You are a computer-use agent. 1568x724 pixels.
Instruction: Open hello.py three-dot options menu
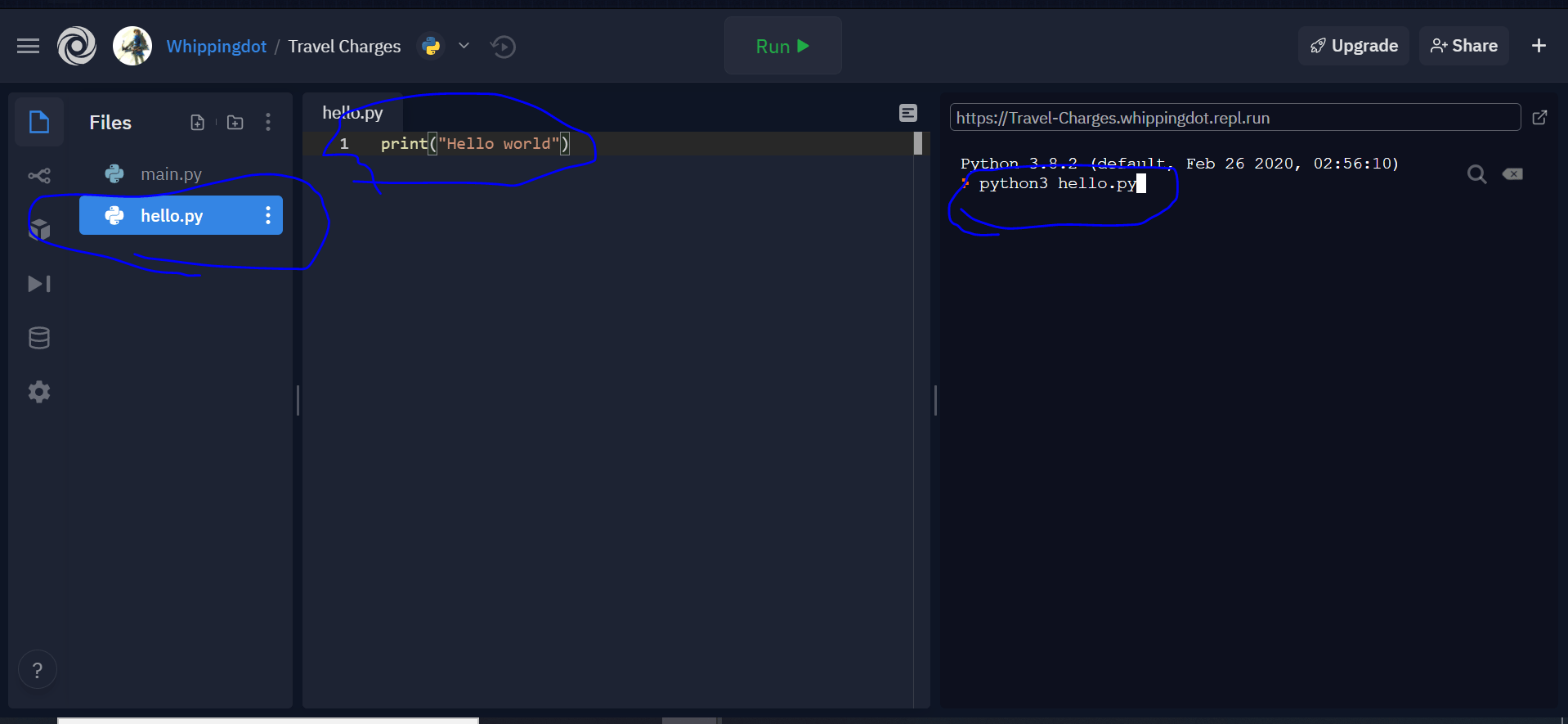click(x=267, y=215)
